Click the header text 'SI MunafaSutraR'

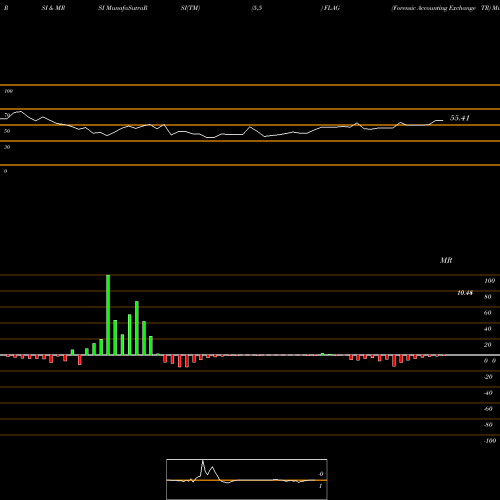[x=123, y=8]
